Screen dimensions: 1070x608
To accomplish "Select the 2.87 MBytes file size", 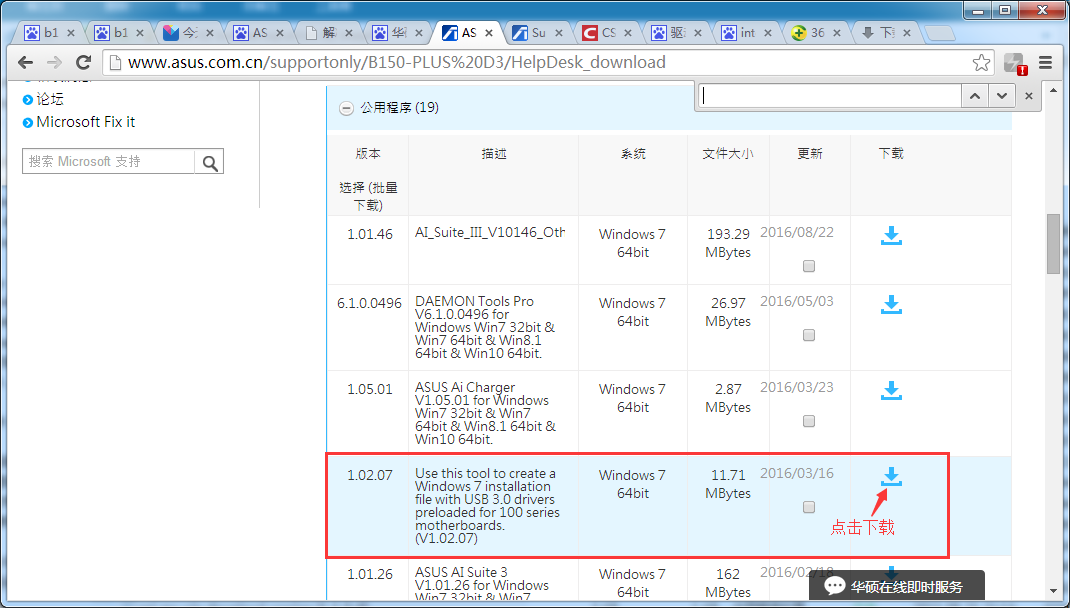I will [x=728, y=398].
